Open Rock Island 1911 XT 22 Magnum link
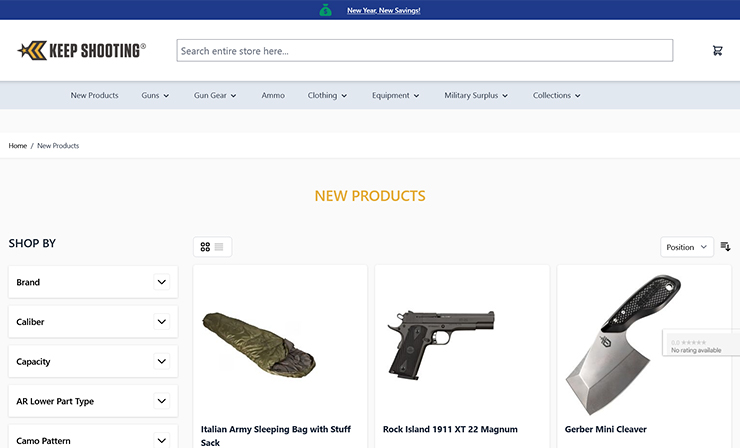Screen dimensions: 740x448 450,429
